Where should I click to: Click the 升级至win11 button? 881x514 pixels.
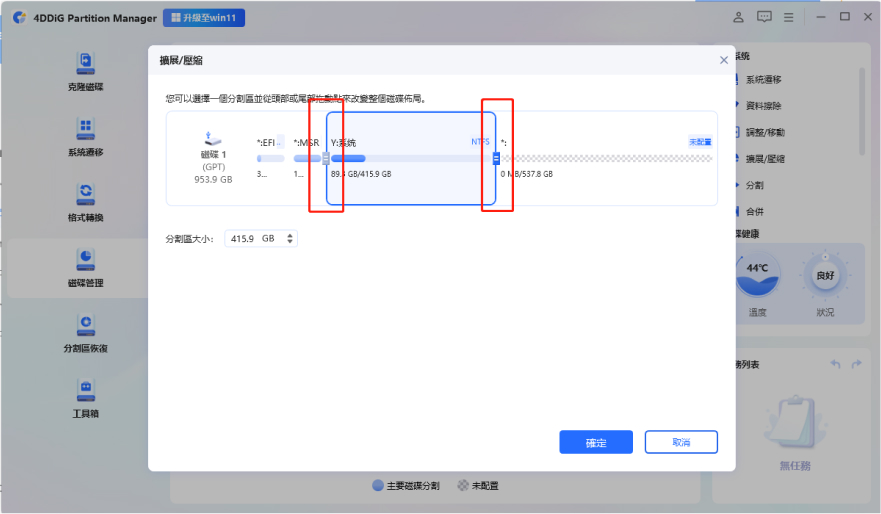point(204,18)
